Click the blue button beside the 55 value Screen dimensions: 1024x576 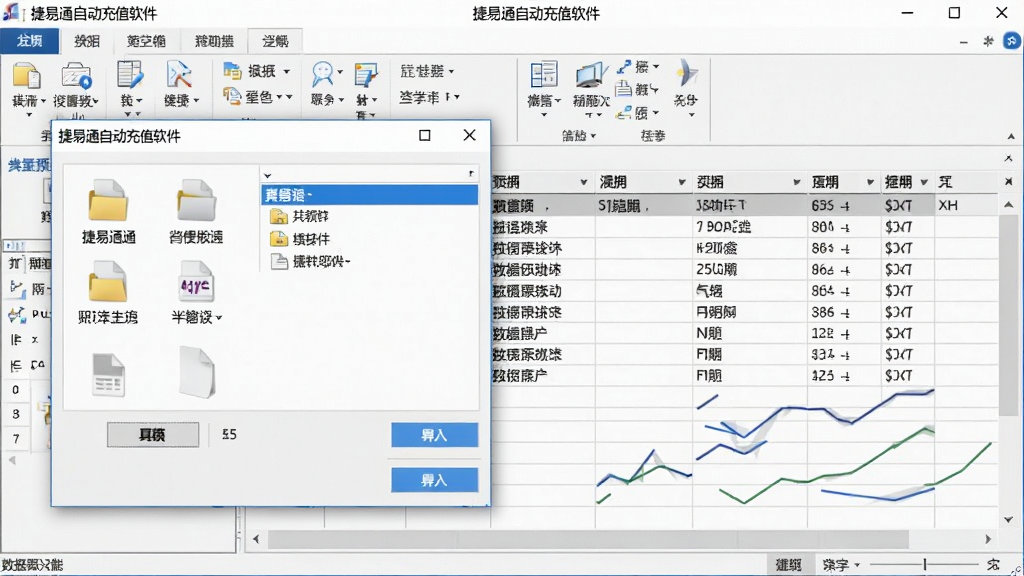pos(434,435)
